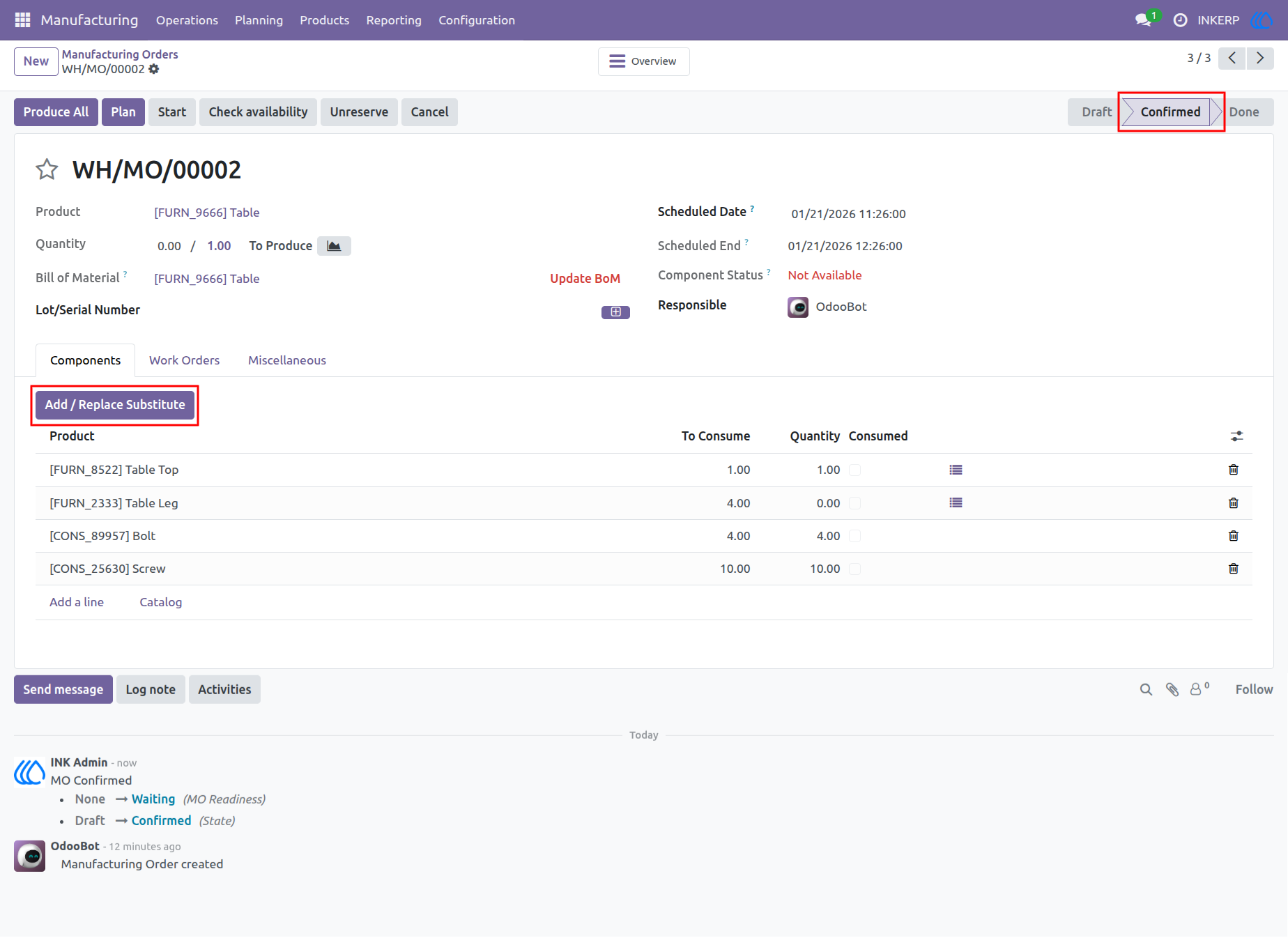Screen dimensions: 1288x938
Task: Switch to the Work Orders tab
Action: [x=184, y=360]
